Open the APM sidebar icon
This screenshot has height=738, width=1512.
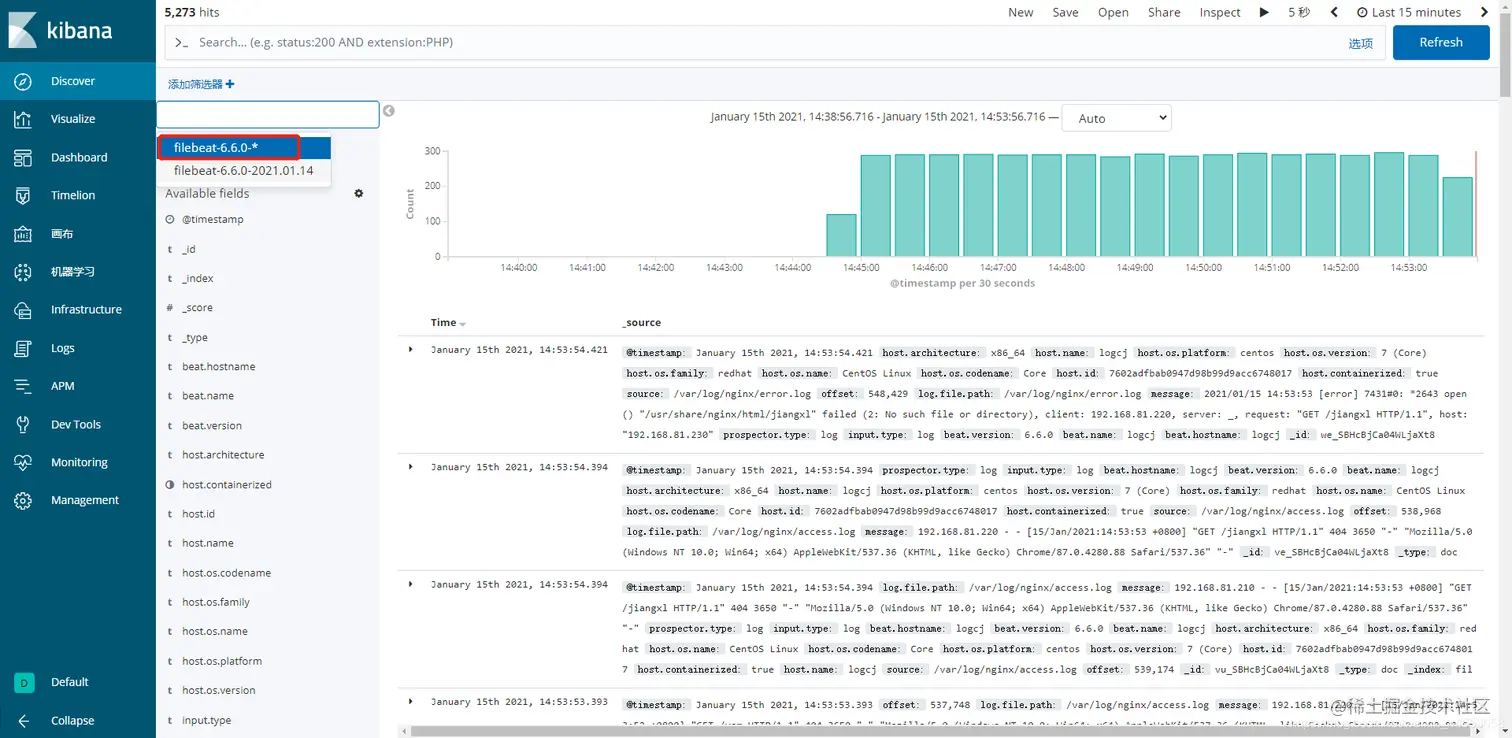coord(23,386)
